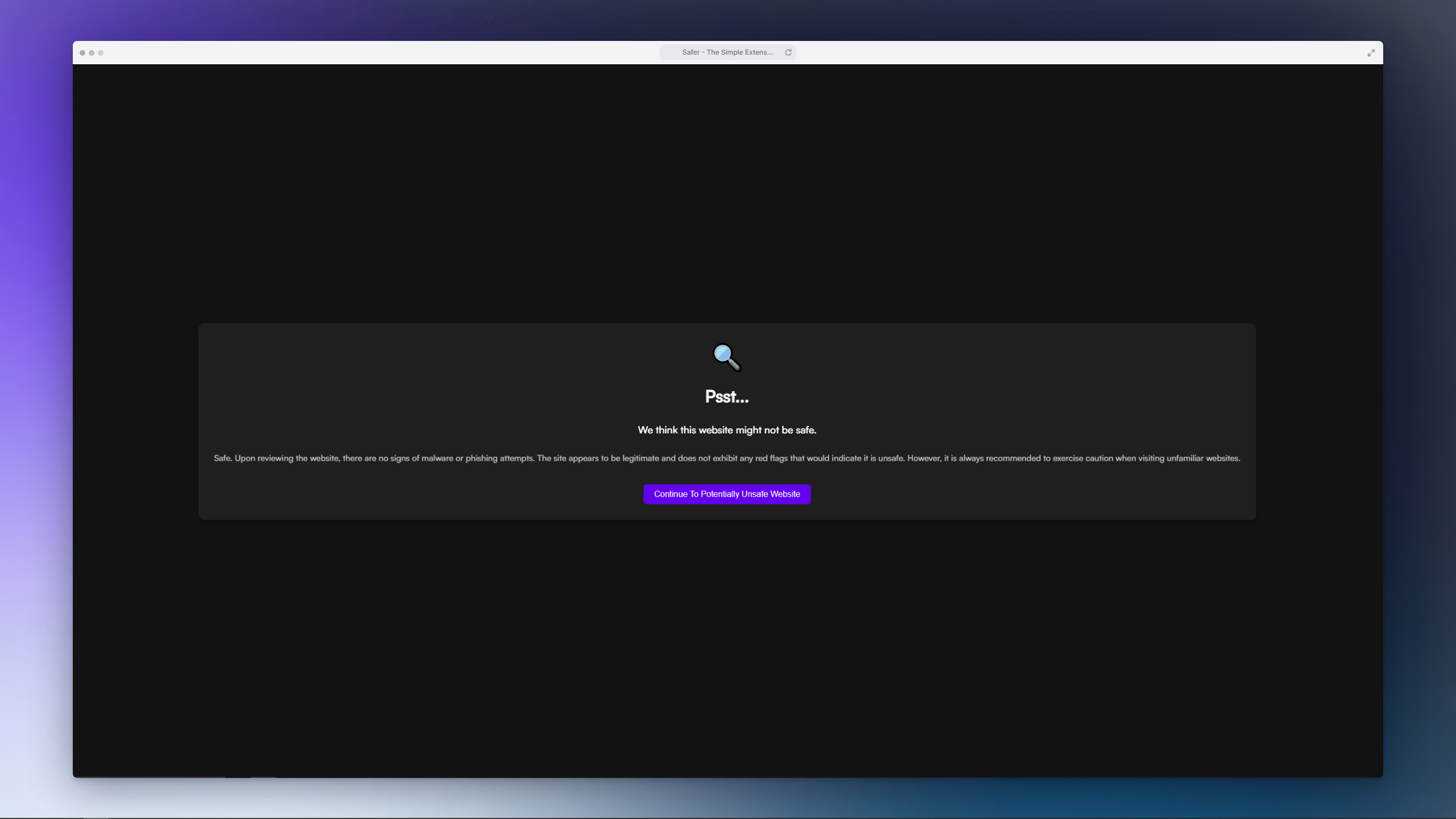Viewport: 1456px width, 819px height.
Task: Click 'unfamiliar websites' at the description's end
Action: [1202, 458]
